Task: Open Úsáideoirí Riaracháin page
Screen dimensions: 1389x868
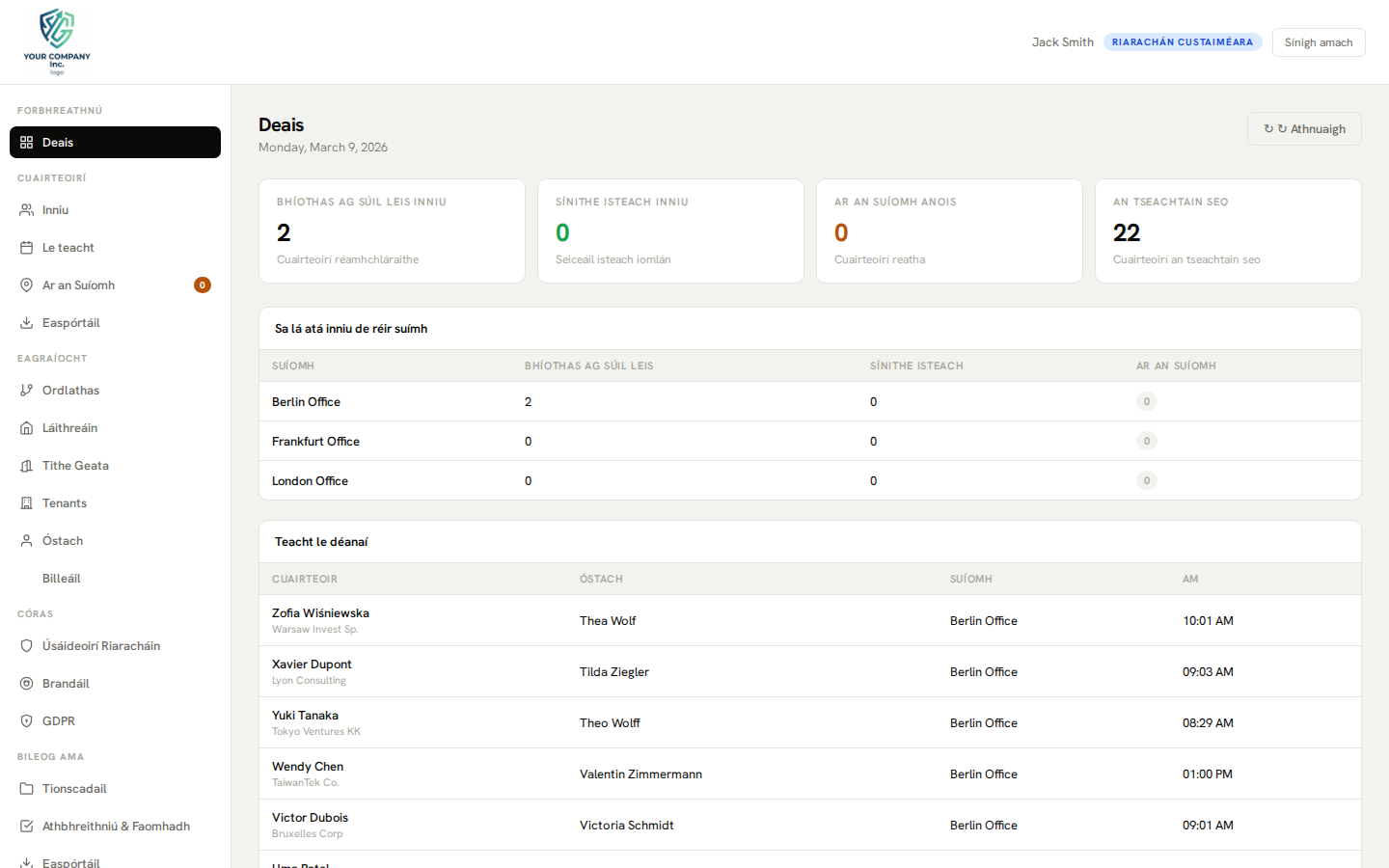Action: [x=101, y=646]
